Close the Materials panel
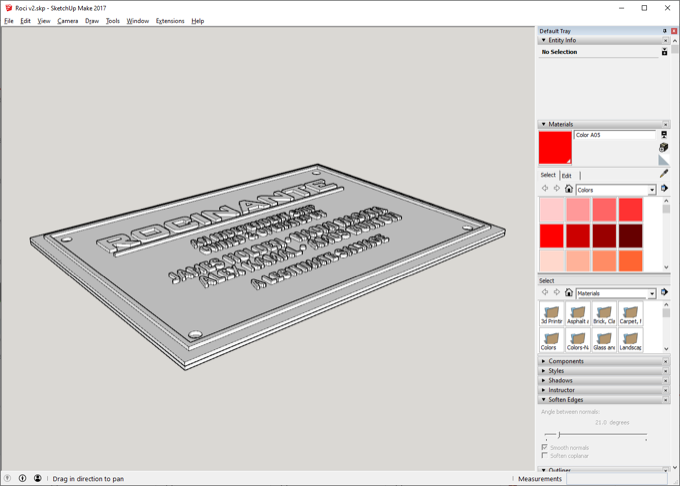 pyautogui.click(x=666, y=124)
